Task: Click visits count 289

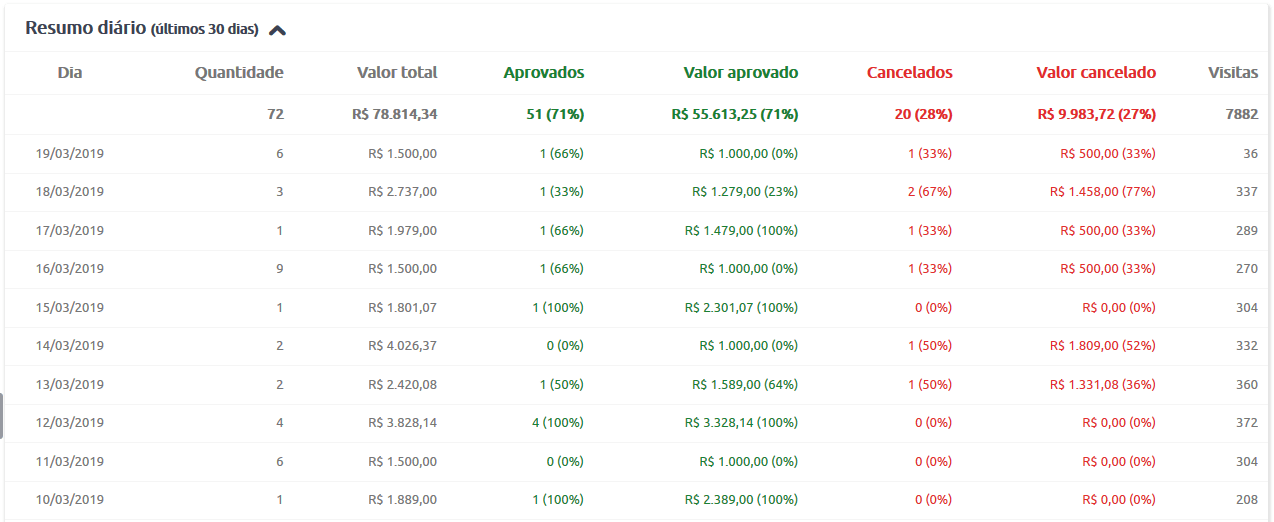Action: pos(1247,231)
